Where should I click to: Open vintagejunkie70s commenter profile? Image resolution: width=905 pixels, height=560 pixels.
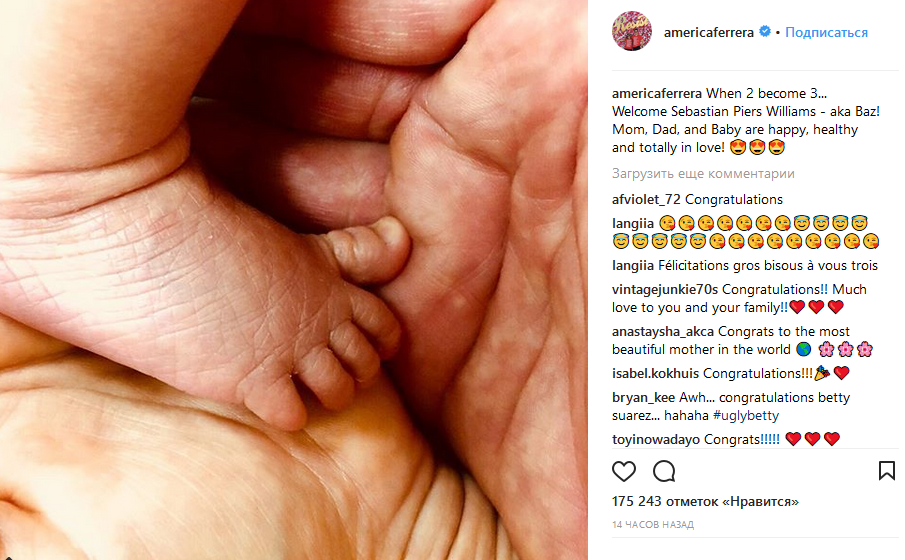pos(665,289)
